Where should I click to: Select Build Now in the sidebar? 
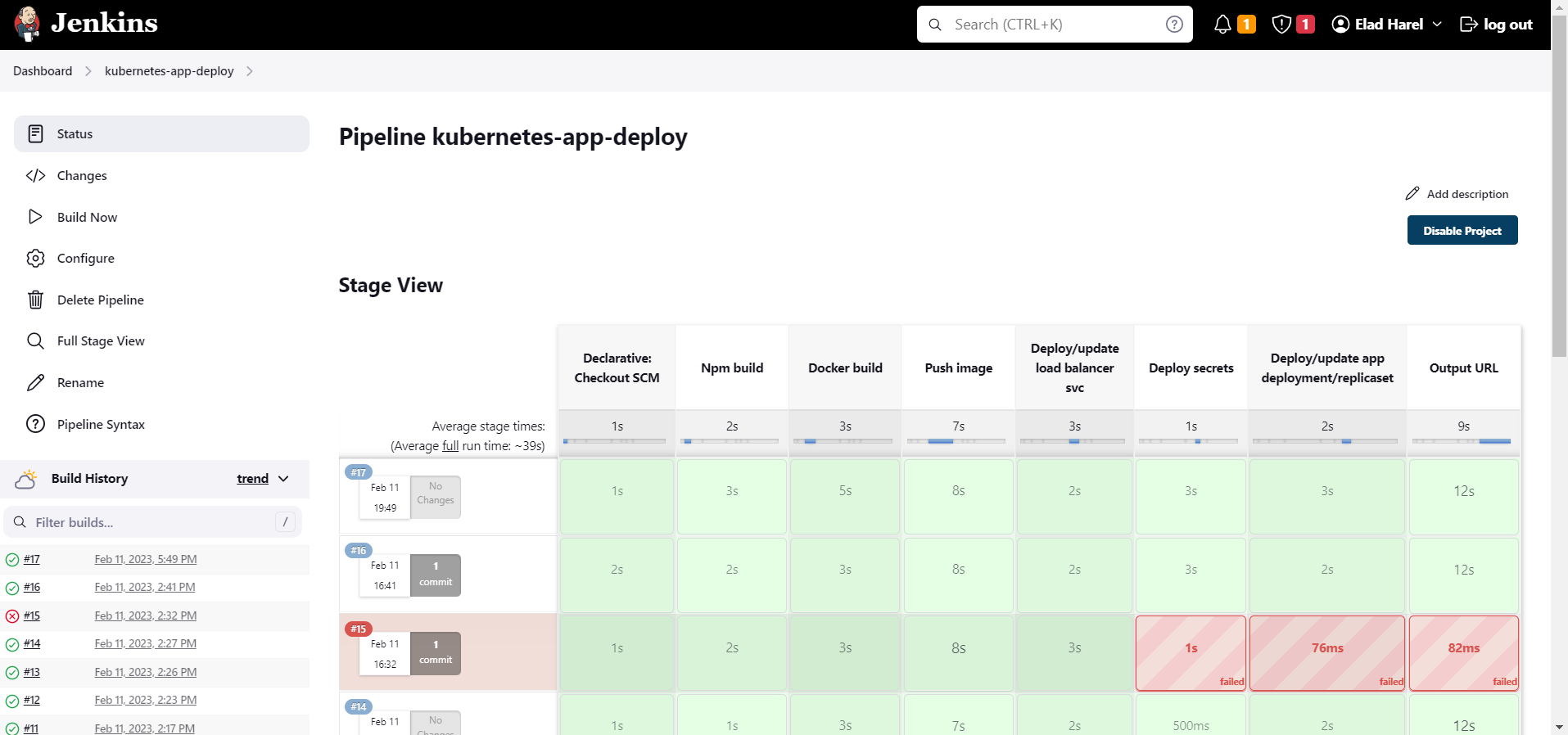[161, 217]
